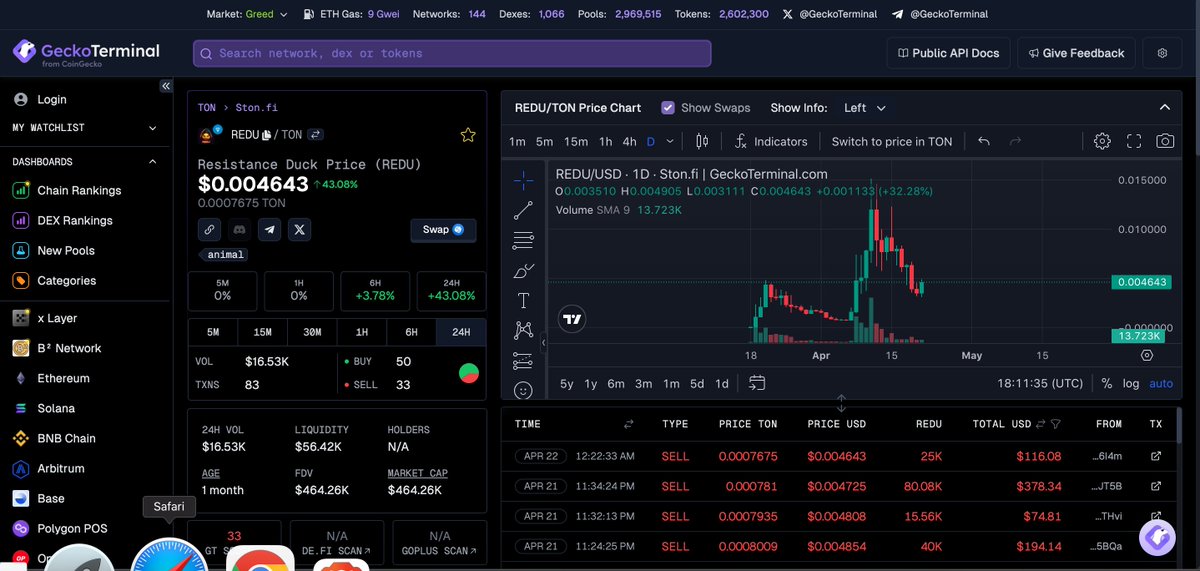Set chart interval to 4h
The width and height of the screenshot is (1200, 571).
629,142
